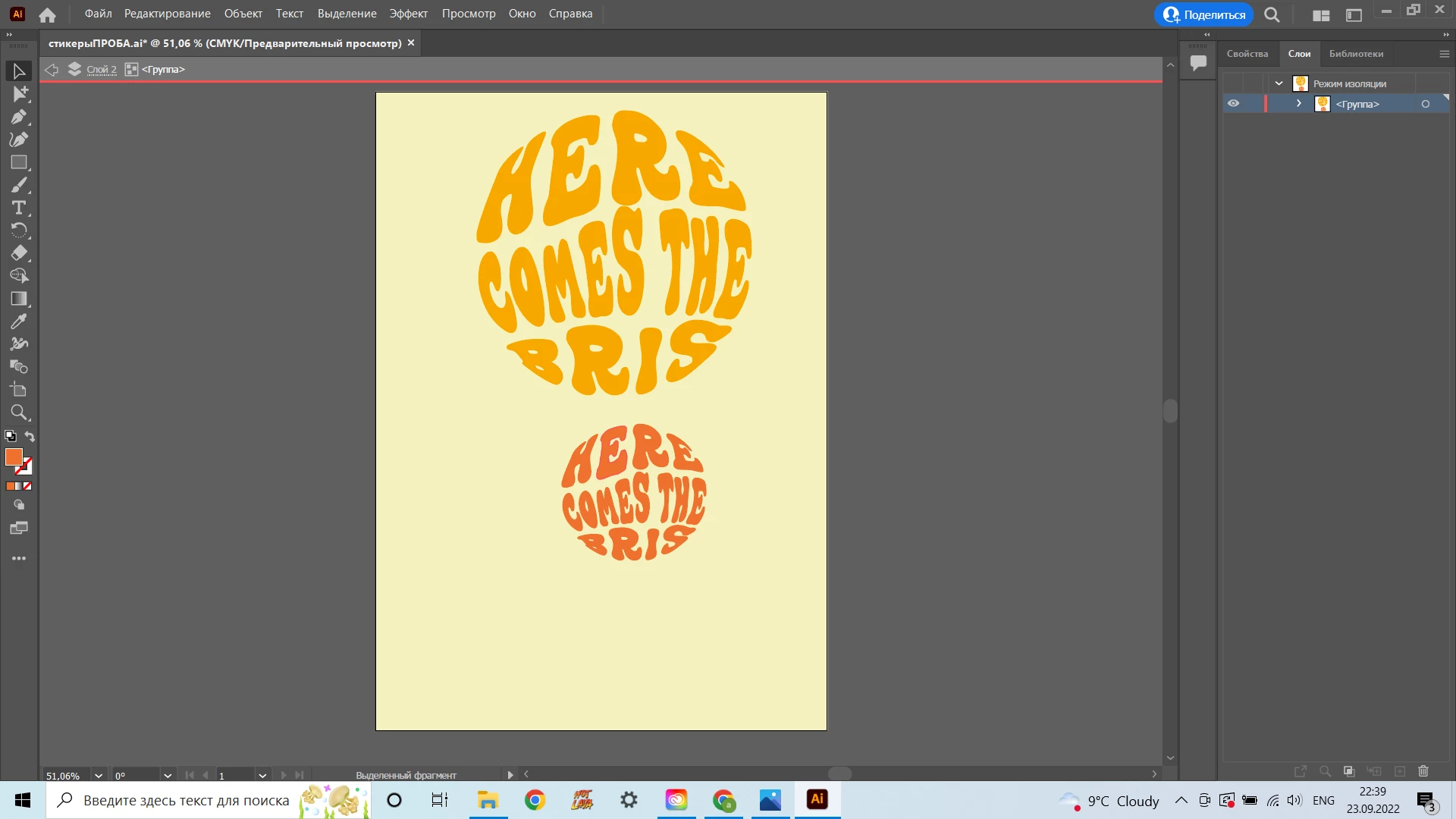Expand the <Группа> layer contents
Screen dimensions: 1456x819
[1299, 104]
